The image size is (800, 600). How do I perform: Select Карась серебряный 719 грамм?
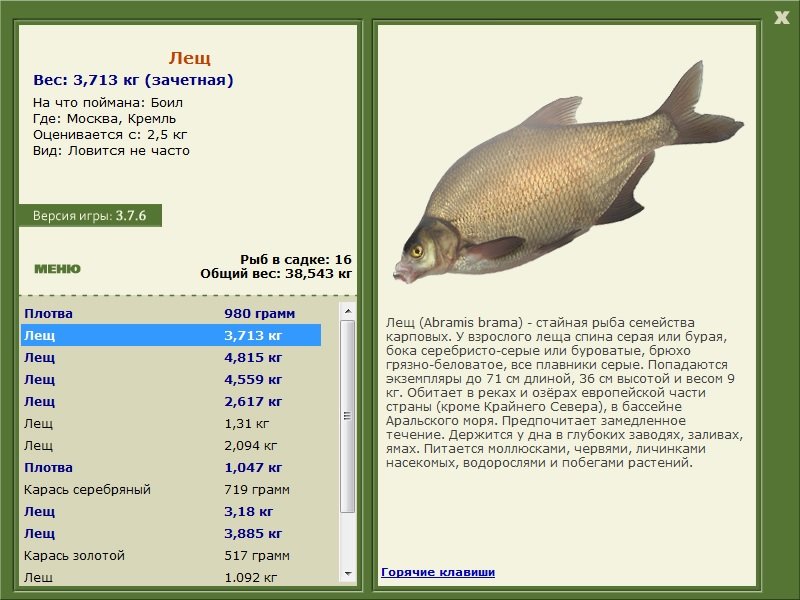click(170, 489)
